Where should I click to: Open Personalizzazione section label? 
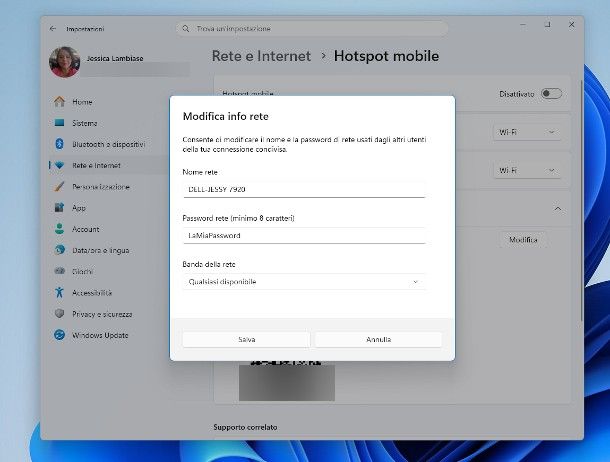101,187
